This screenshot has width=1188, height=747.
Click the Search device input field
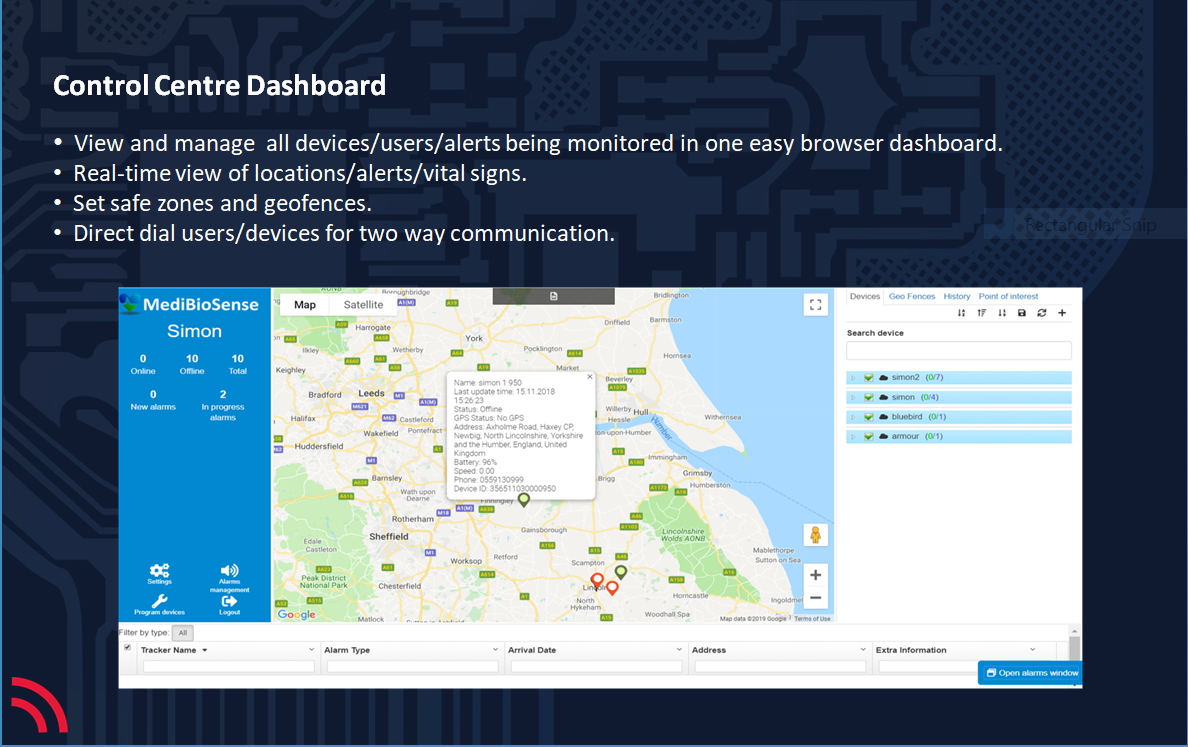coord(958,351)
